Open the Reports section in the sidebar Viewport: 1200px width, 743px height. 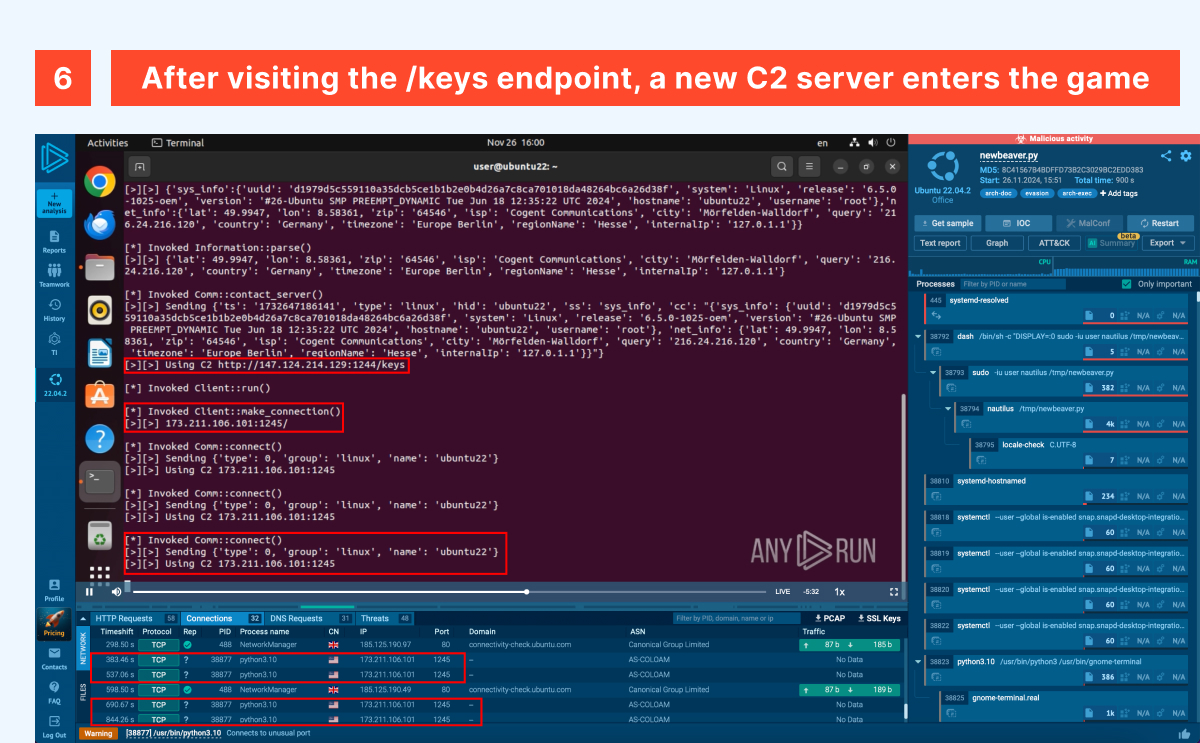pyautogui.click(x=53, y=243)
